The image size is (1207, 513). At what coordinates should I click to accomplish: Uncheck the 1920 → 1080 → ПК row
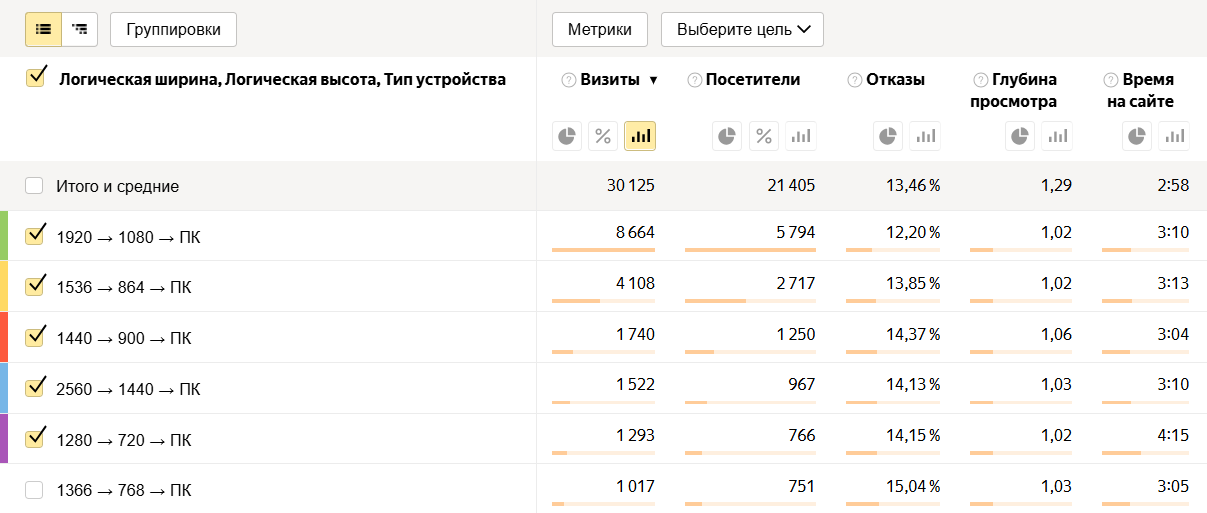click(x=36, y=235)
